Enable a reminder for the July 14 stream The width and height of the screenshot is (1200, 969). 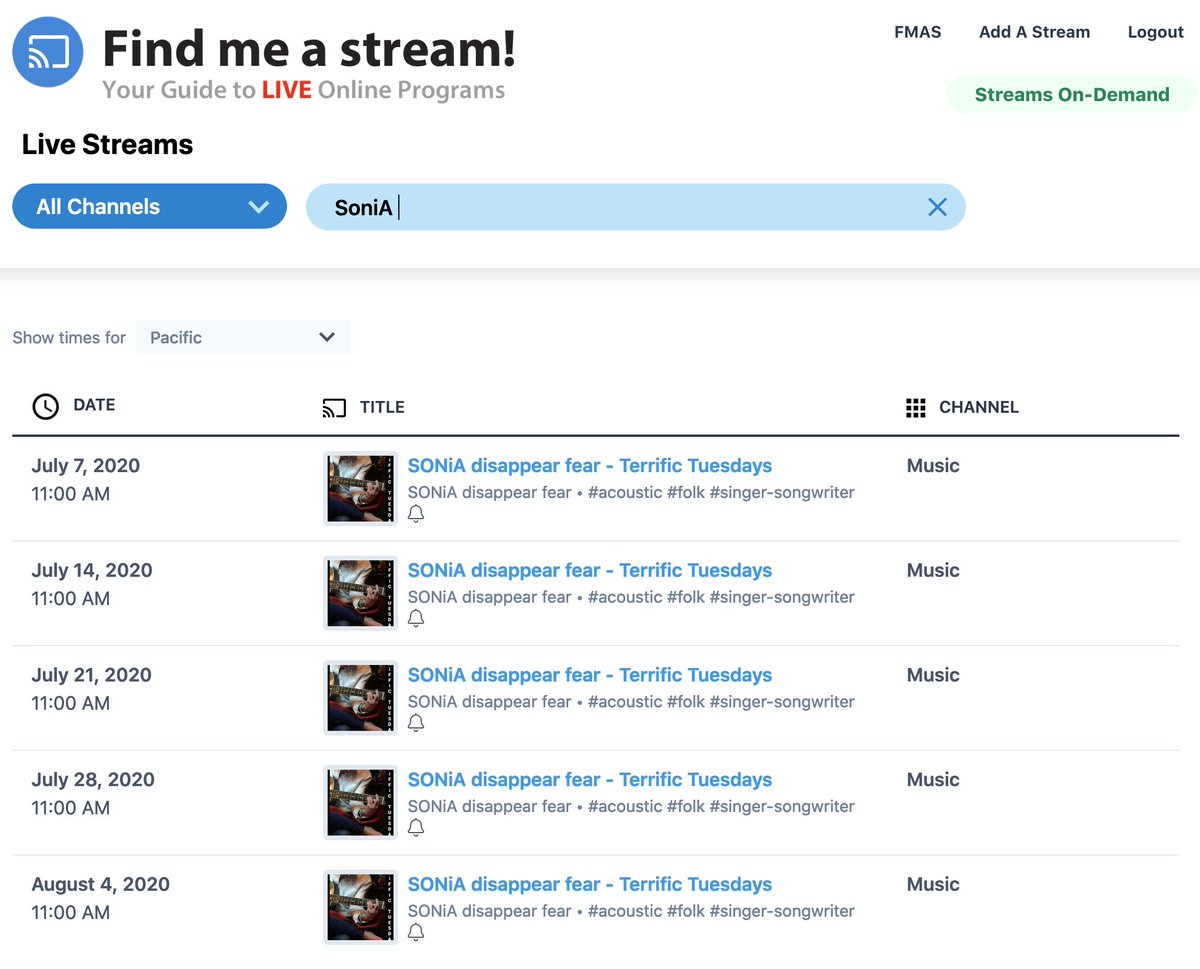pos(416,618)
